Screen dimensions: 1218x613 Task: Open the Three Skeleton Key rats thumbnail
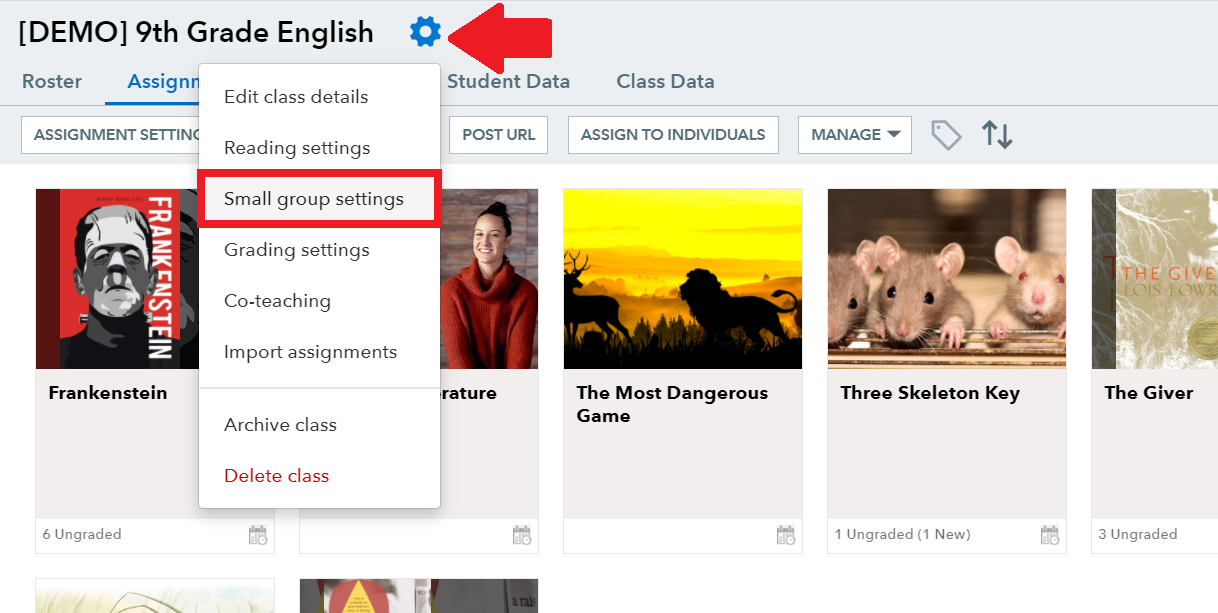coord(947,279)
